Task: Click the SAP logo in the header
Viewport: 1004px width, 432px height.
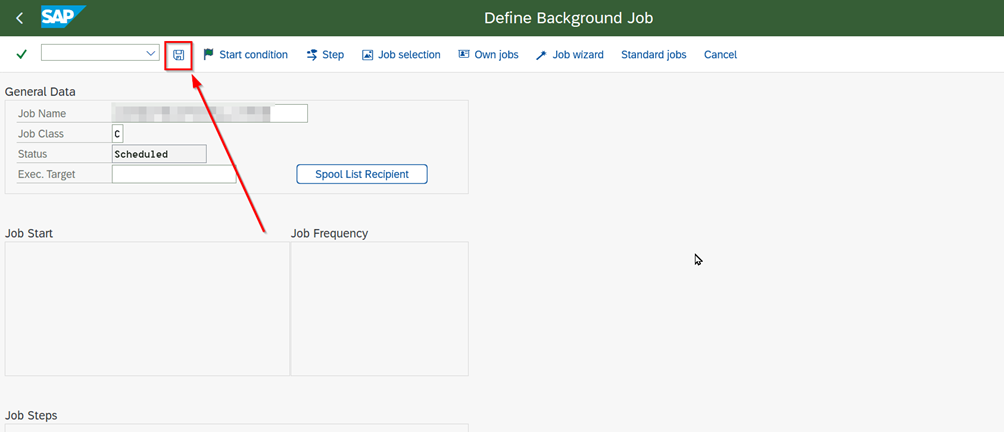Action: pyautogui.click(x=63, y=17)
